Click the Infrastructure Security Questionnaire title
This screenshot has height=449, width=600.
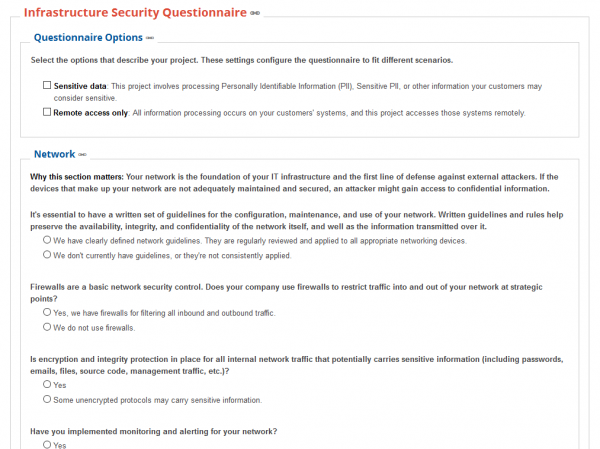pyautogui.click(x=134, y=13)
